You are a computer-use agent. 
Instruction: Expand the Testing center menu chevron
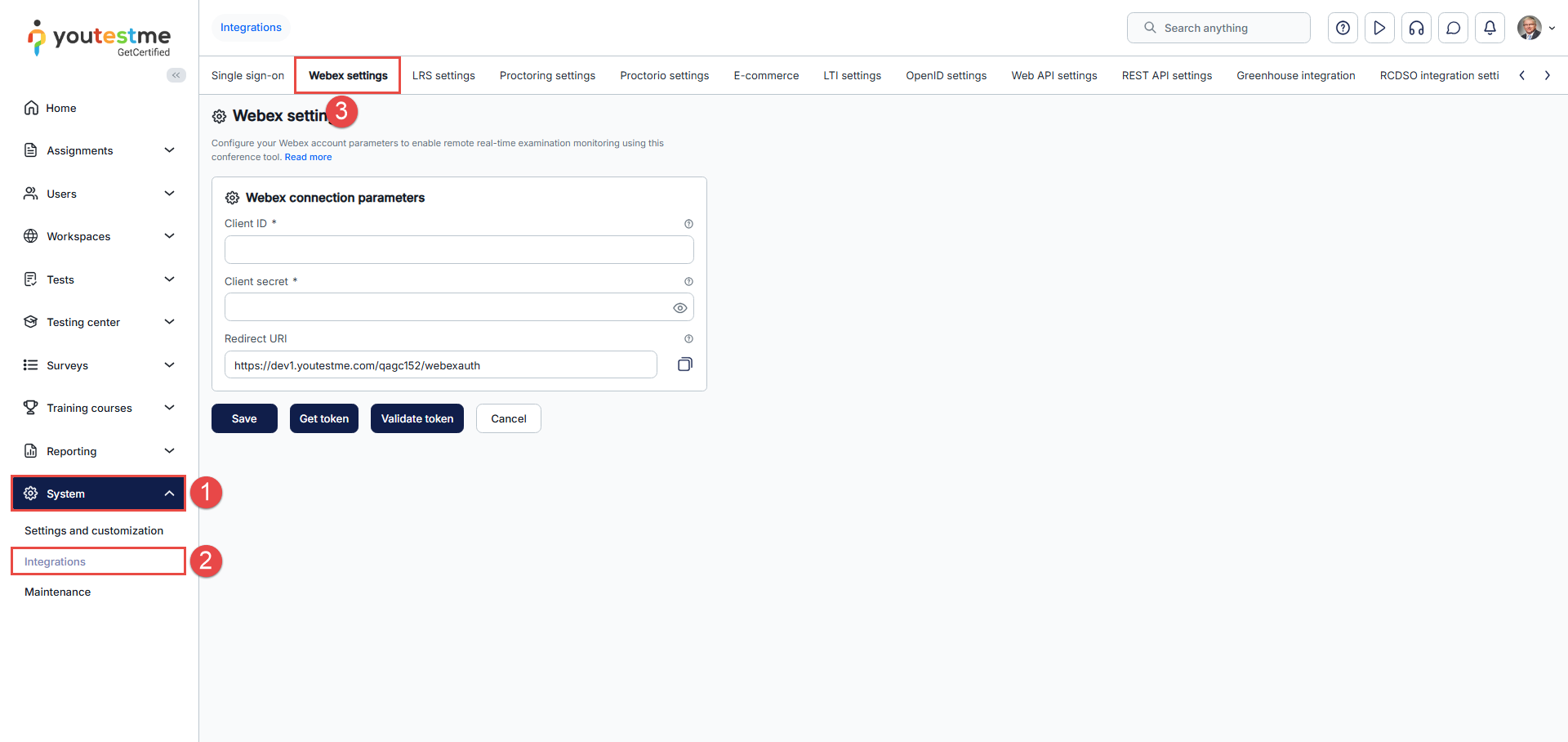tap(170, 322)
